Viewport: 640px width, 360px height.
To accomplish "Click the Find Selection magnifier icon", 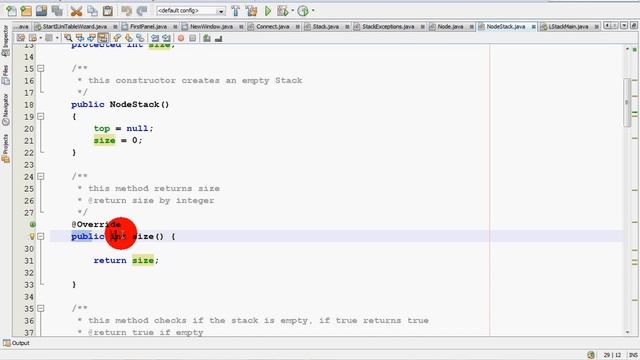I will [68, 38].
